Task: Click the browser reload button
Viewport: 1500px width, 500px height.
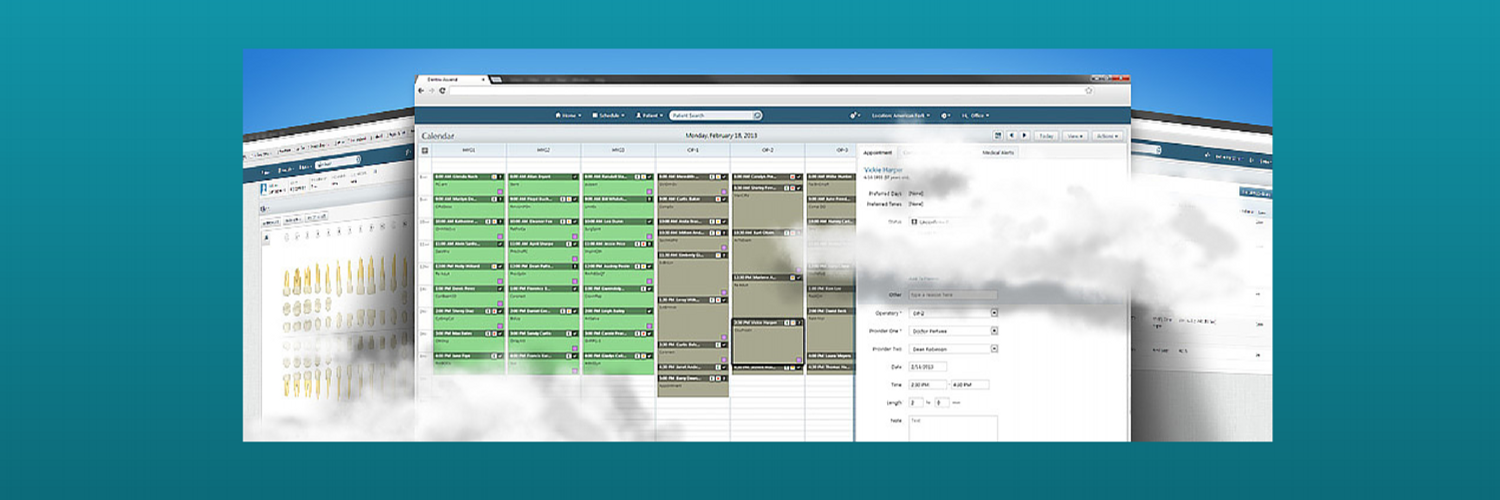Action: click(x=442, y=91)
